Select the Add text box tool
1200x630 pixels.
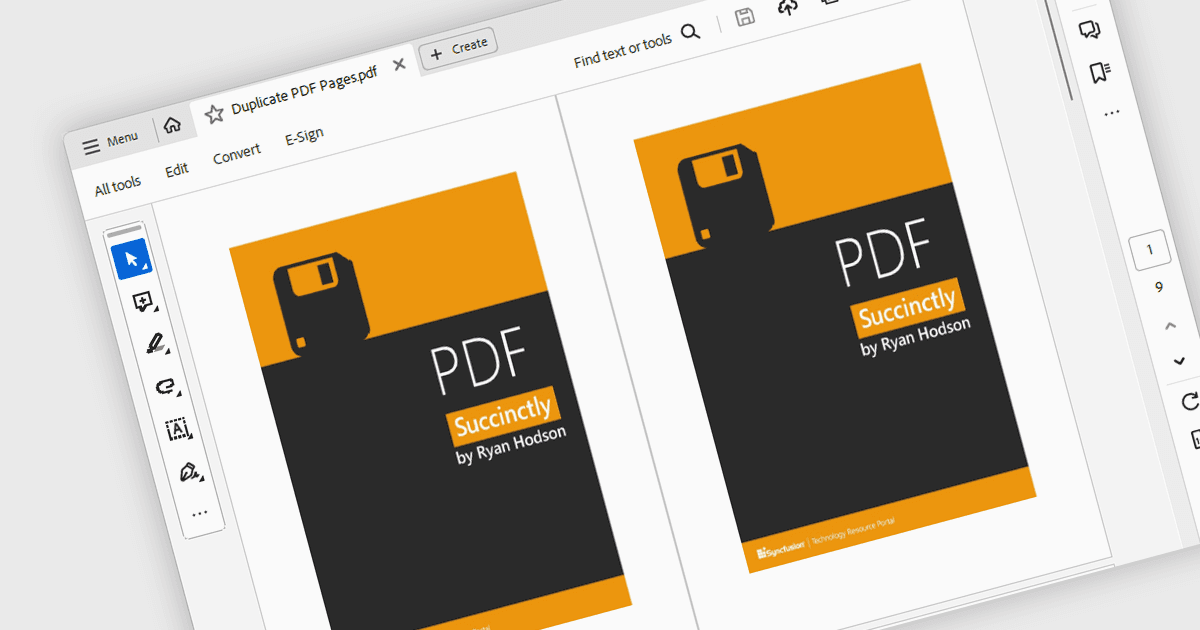pos(177,429)
